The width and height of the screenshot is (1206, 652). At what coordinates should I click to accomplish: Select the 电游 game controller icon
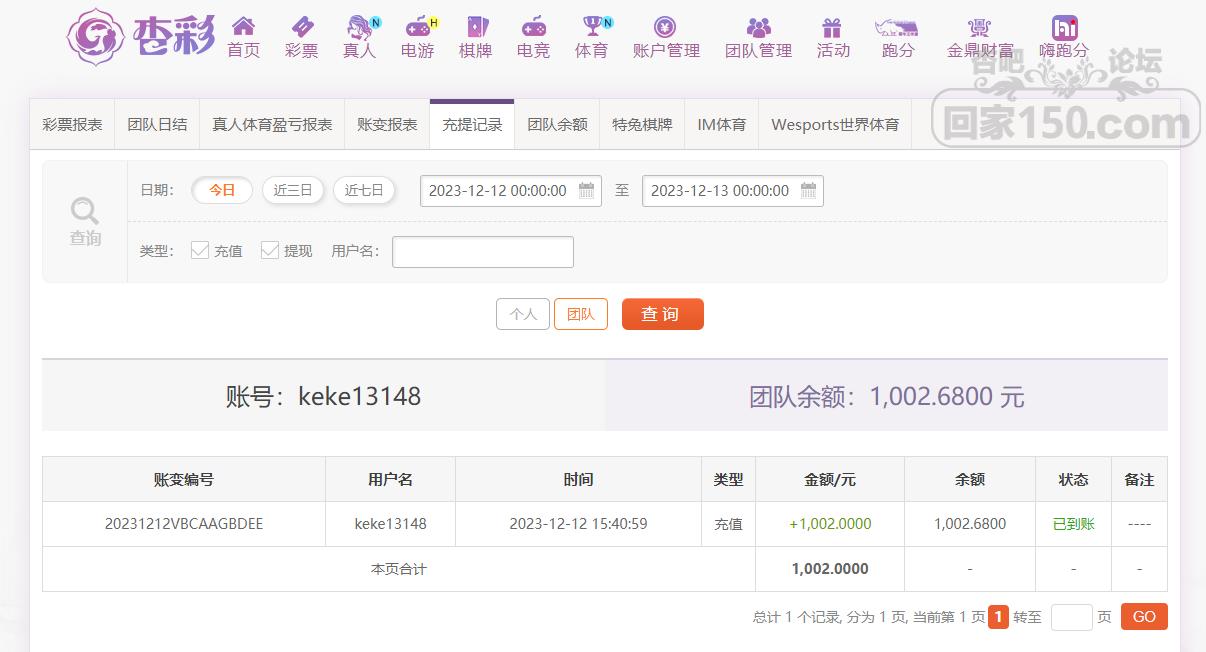click(x=417, y=27)
